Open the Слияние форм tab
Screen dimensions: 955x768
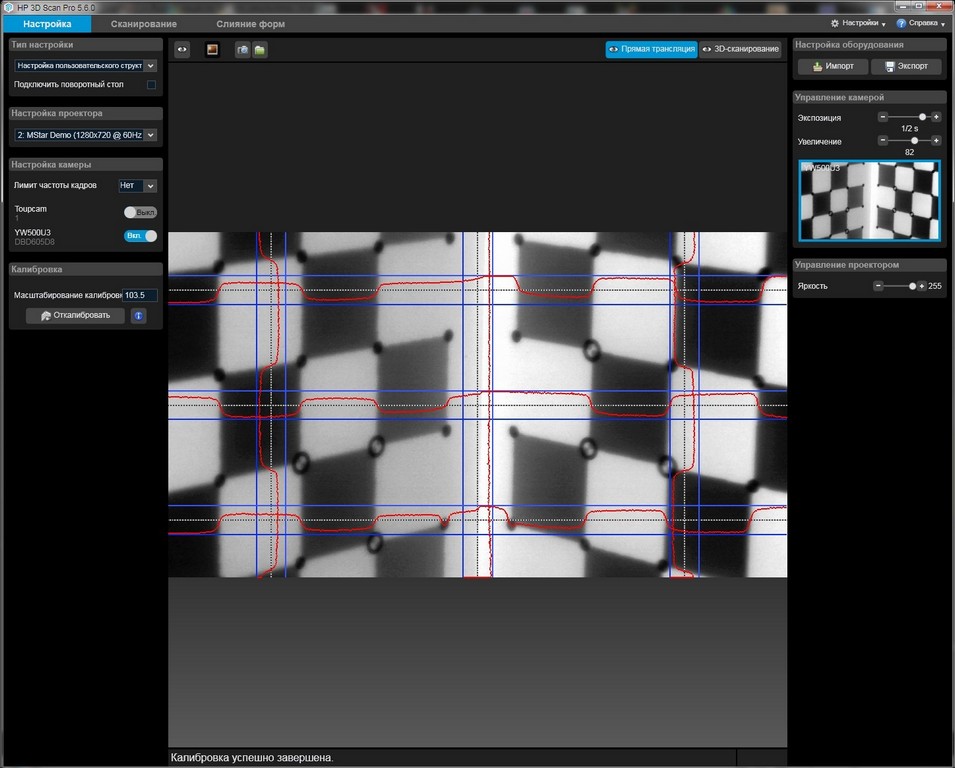pyautogui.click(x=250, y=24)
